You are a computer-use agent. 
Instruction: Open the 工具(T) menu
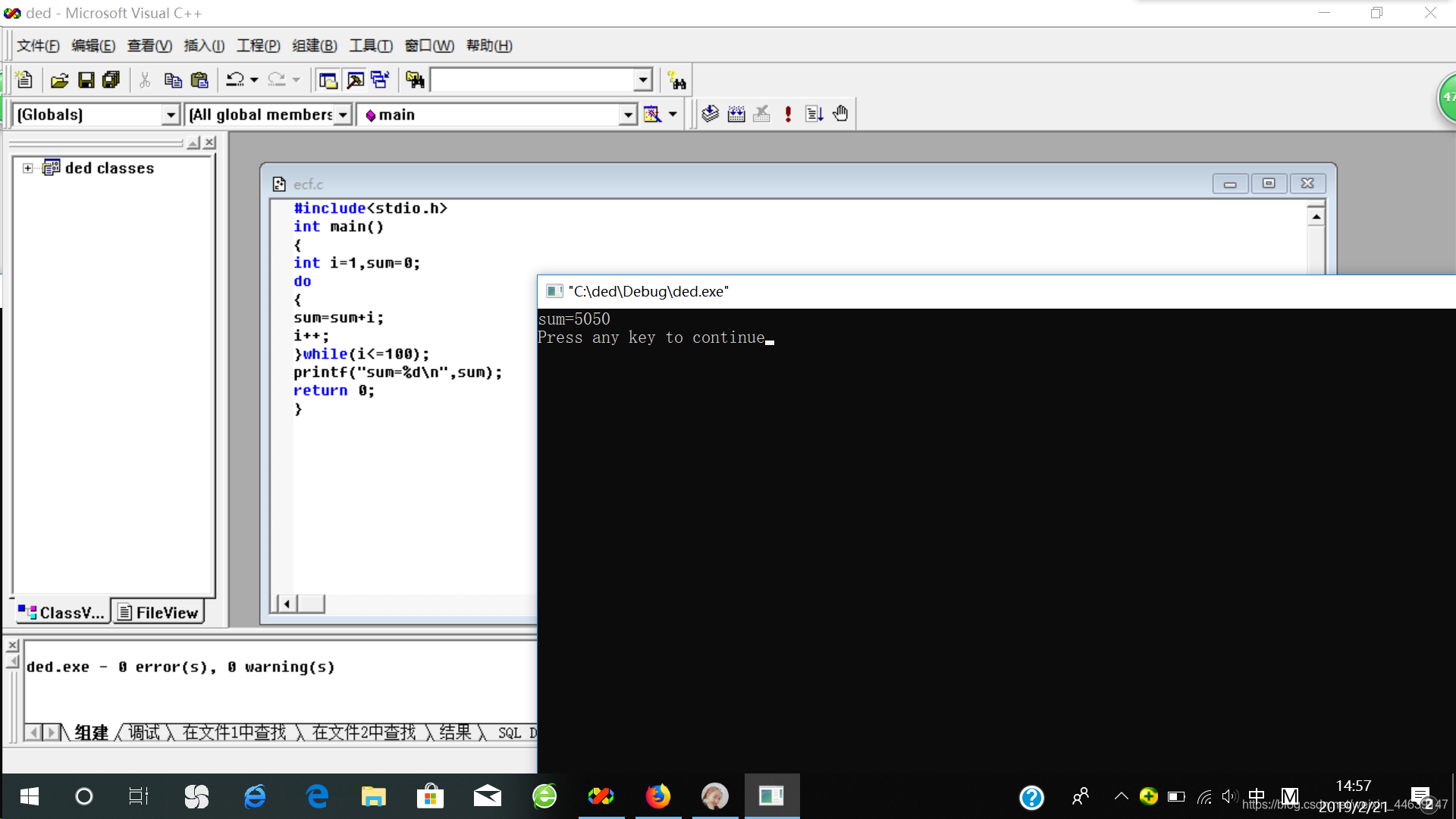(x=371, y=45)
